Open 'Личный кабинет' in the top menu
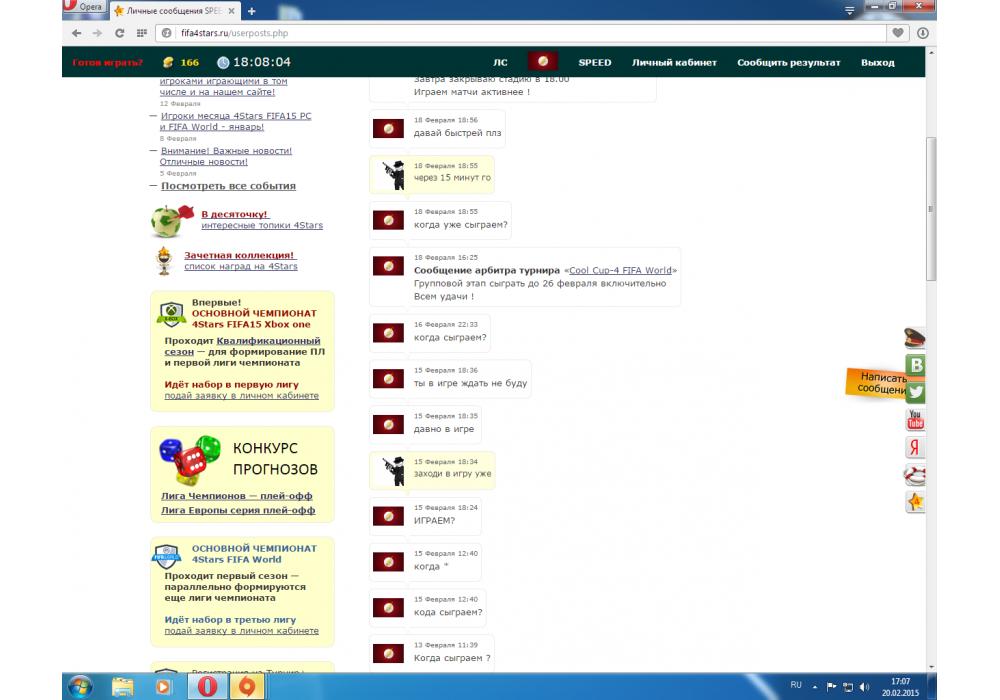The height and width of the screenshot is (700, 1000). point(674,63)
